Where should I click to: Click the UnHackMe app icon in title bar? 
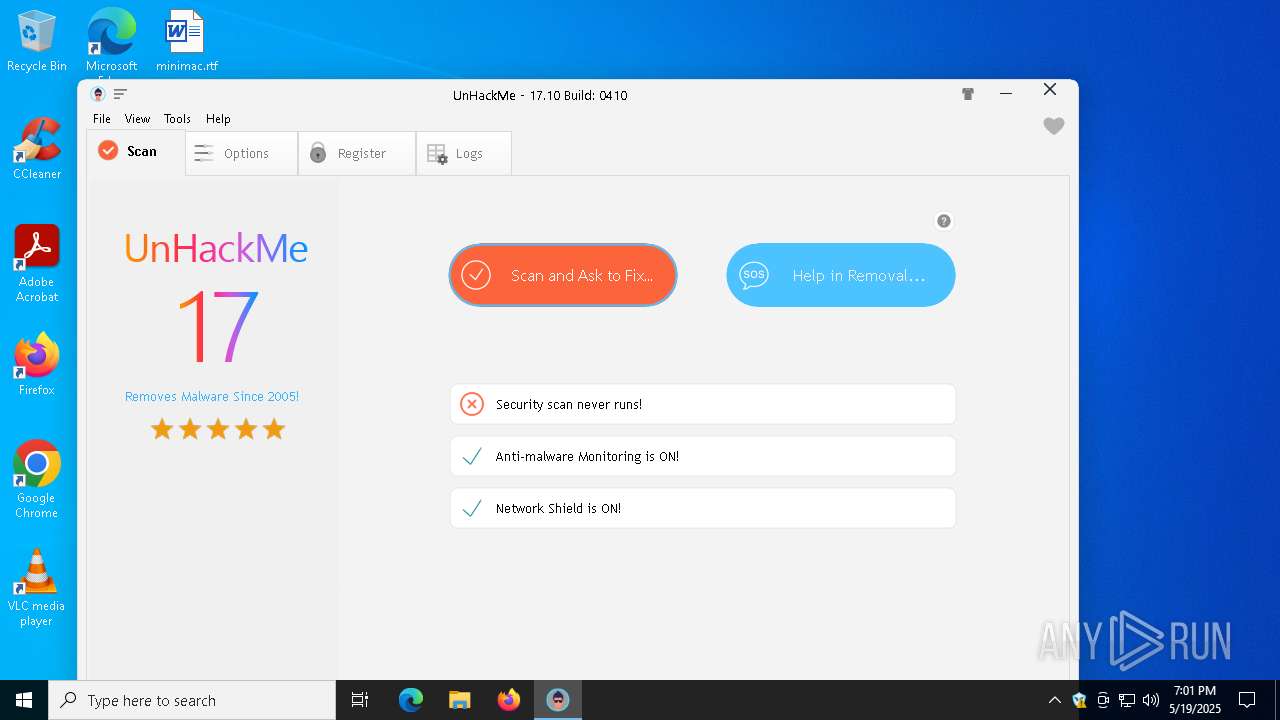pyautogui.click(x=98, y=94)
